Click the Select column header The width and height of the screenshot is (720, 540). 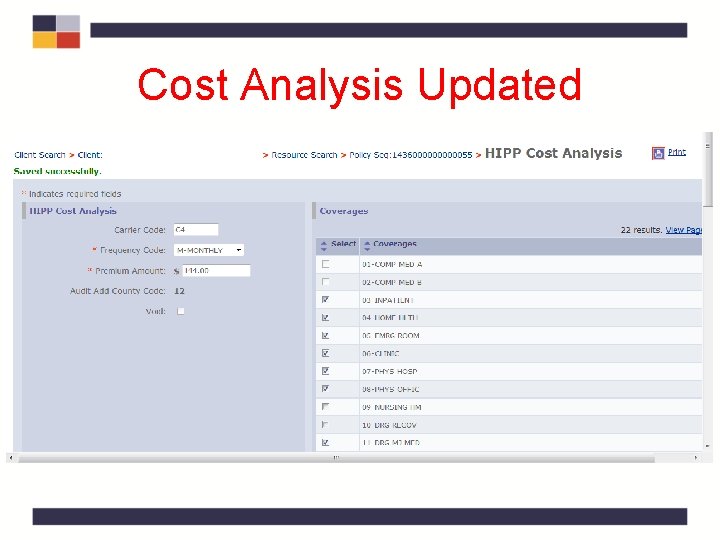(x=343, y=244)
